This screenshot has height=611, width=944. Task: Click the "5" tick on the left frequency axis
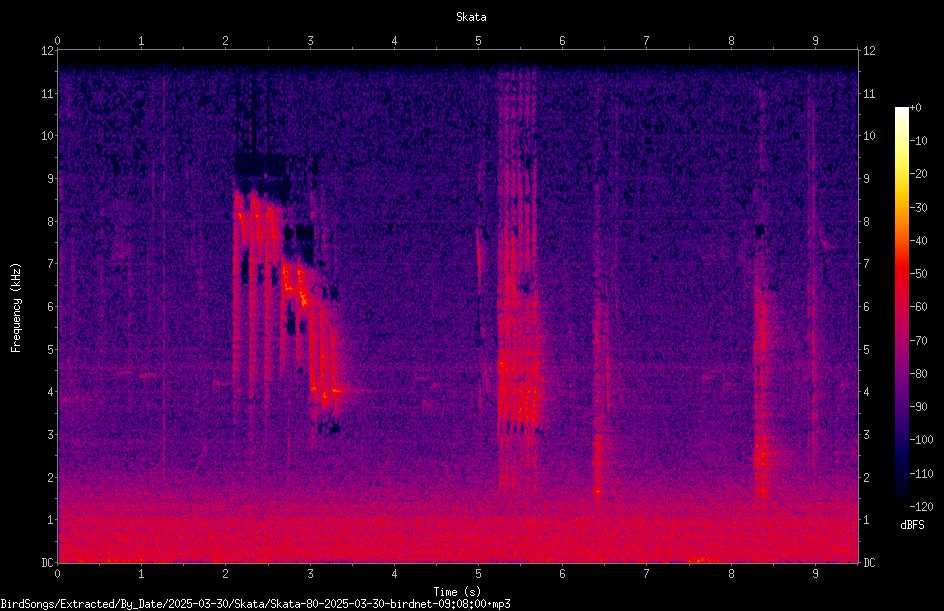click(50, 349)
